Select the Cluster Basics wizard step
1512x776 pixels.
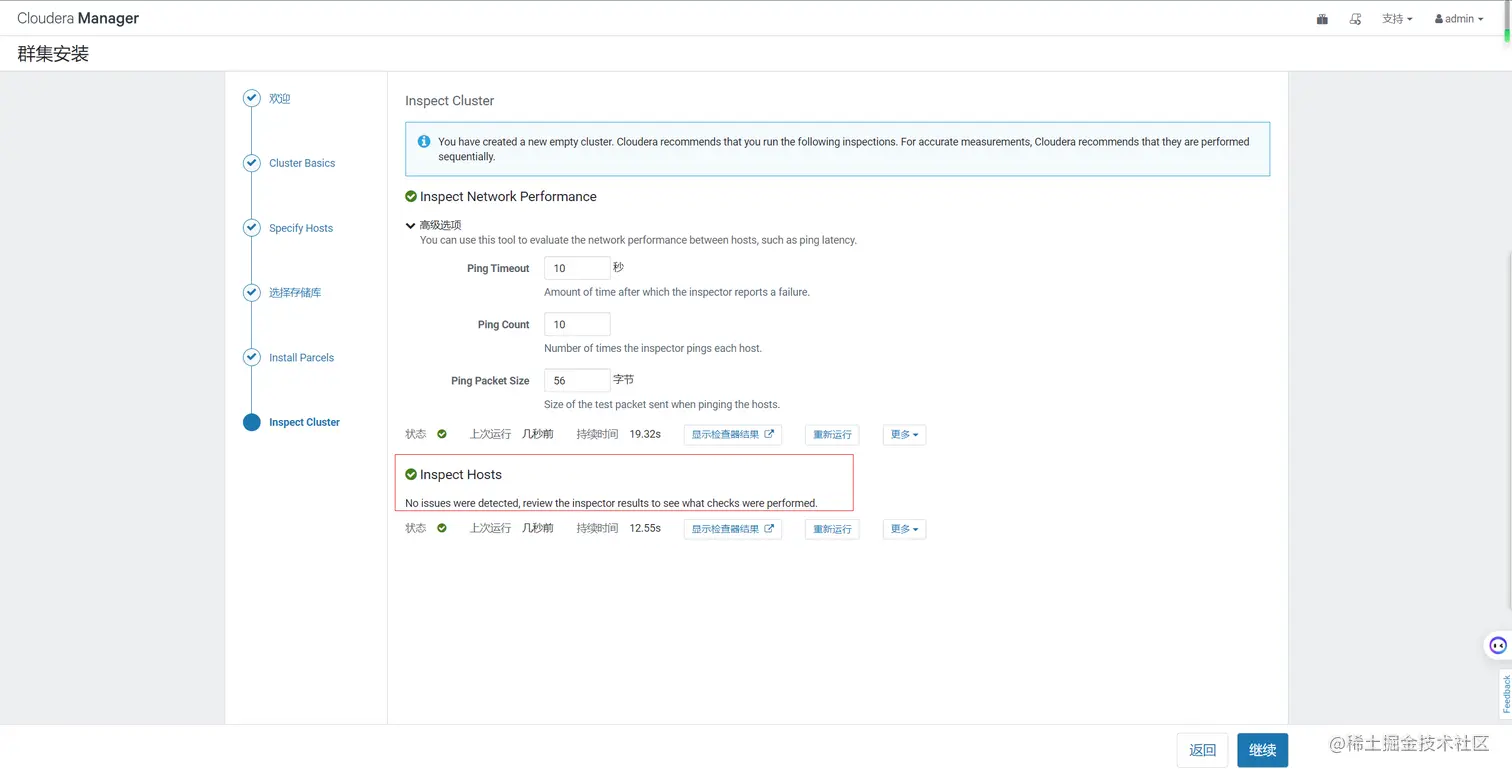coord(302,163)
